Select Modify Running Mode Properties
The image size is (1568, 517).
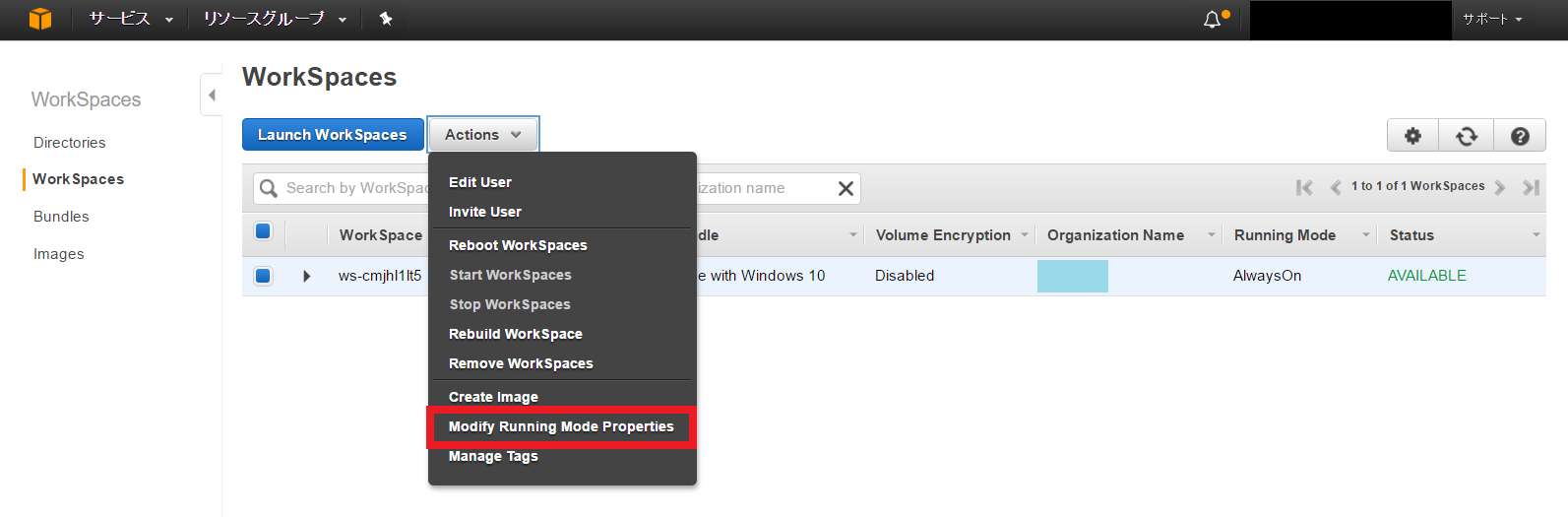[561, 426]
